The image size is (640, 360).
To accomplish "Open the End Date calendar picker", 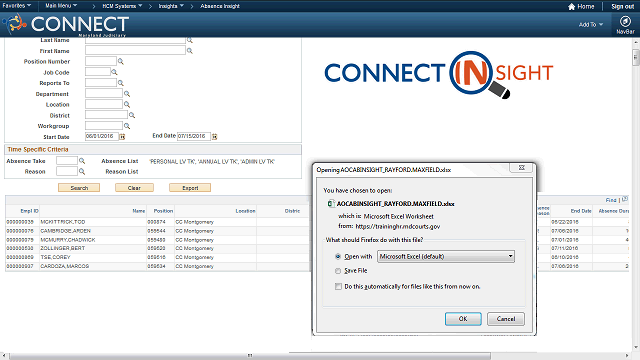I will (x=215, y=136).
